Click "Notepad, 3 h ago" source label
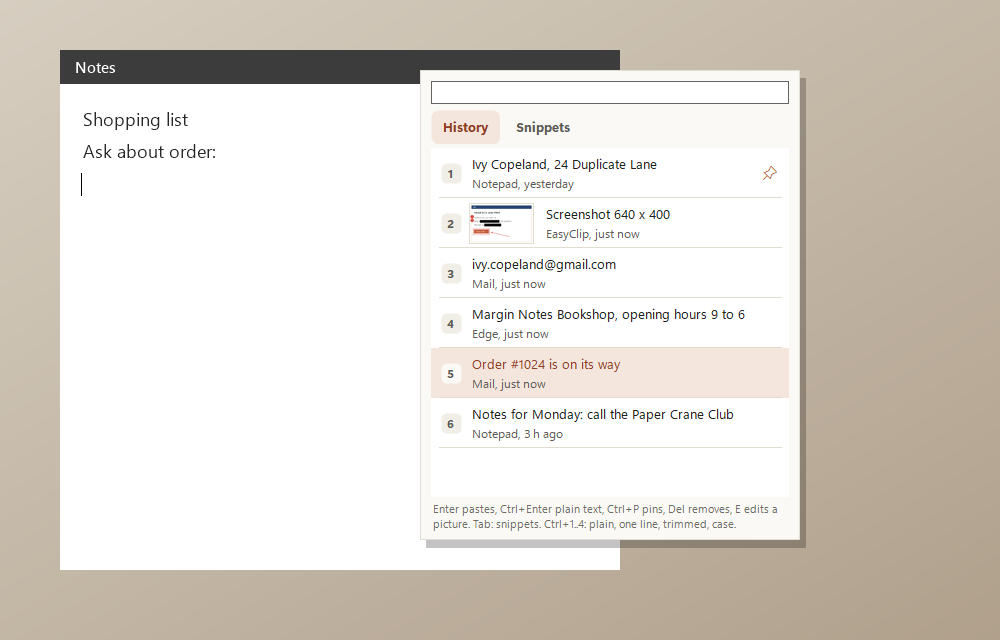1000x640 pixels. tap(517, 434)
